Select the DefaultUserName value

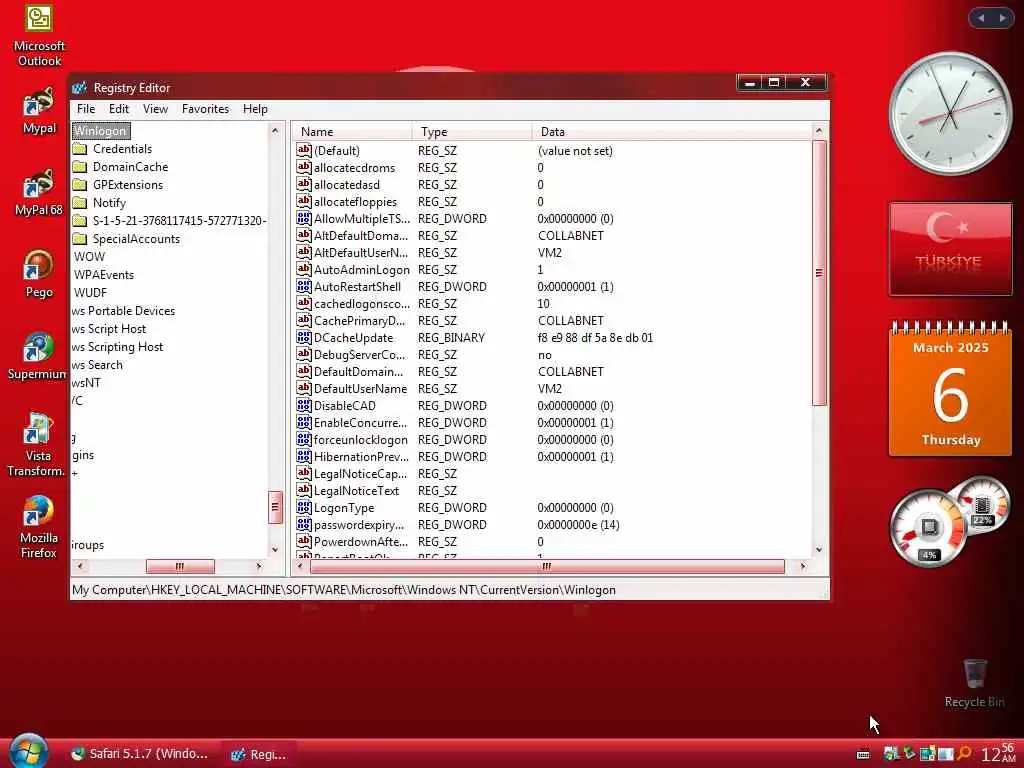click(x=360, y=389)
